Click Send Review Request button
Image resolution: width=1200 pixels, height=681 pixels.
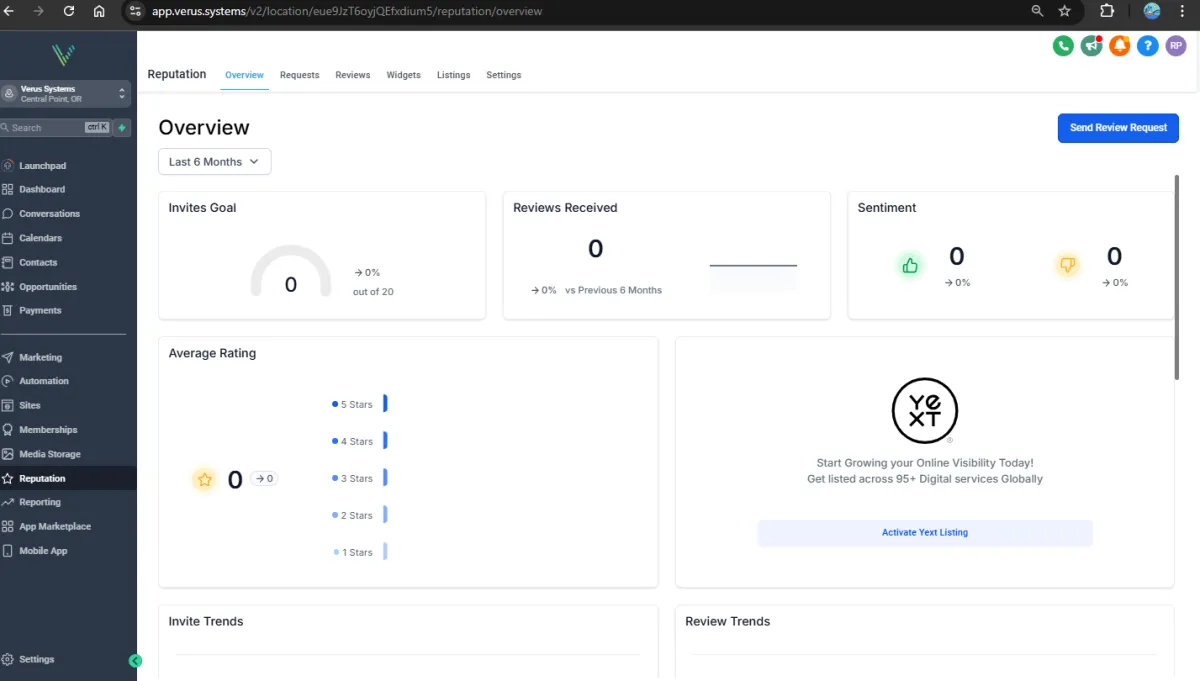(x=1118, y=128)
